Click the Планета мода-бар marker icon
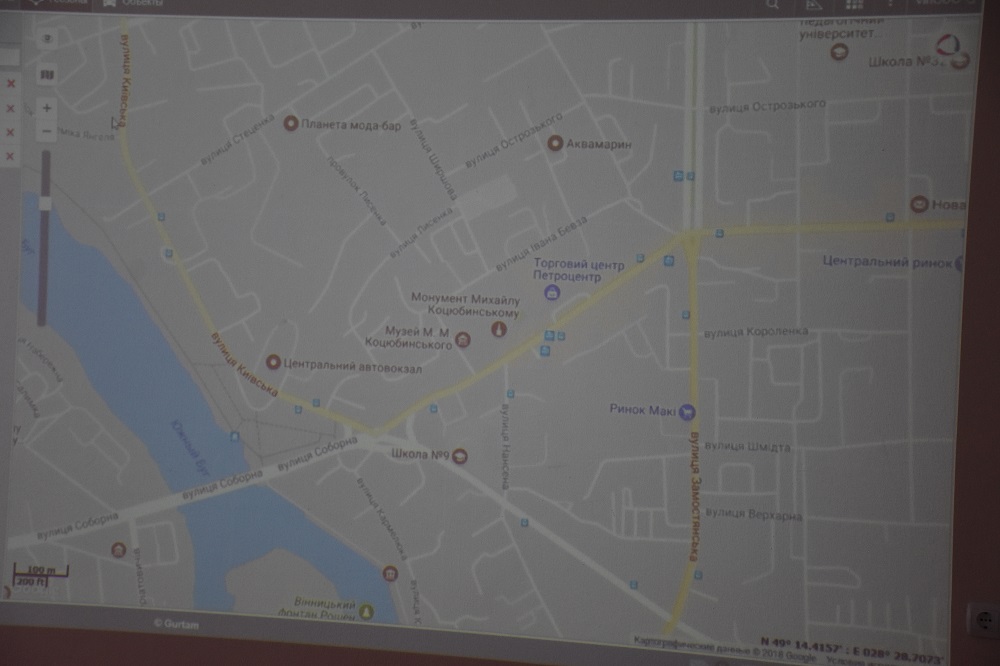 click(291, 123)
